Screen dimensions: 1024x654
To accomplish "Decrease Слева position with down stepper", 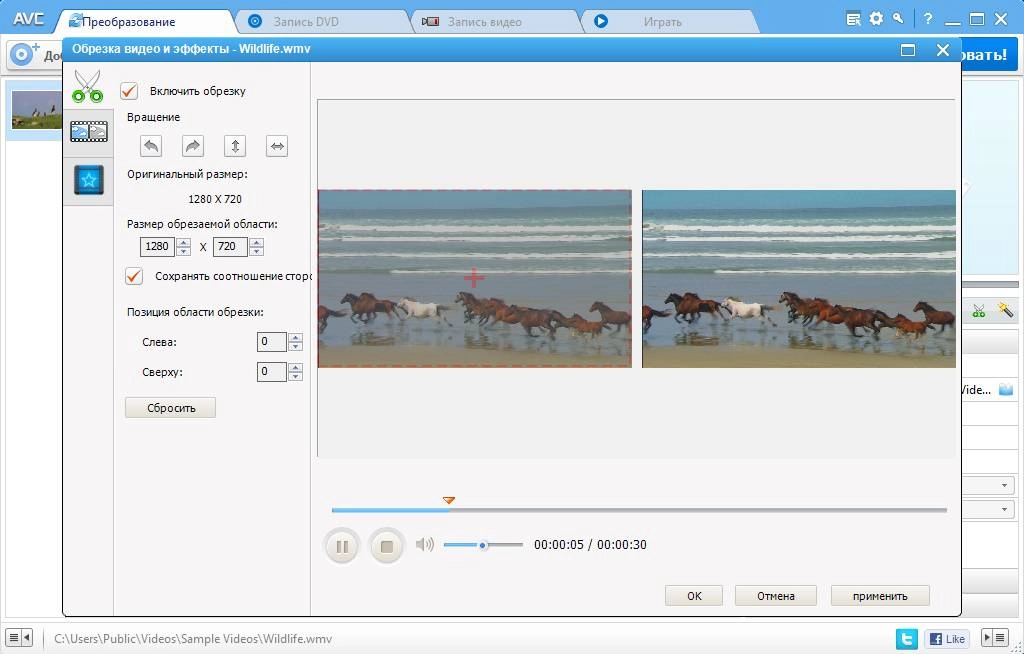I will [x=296, y=346].
